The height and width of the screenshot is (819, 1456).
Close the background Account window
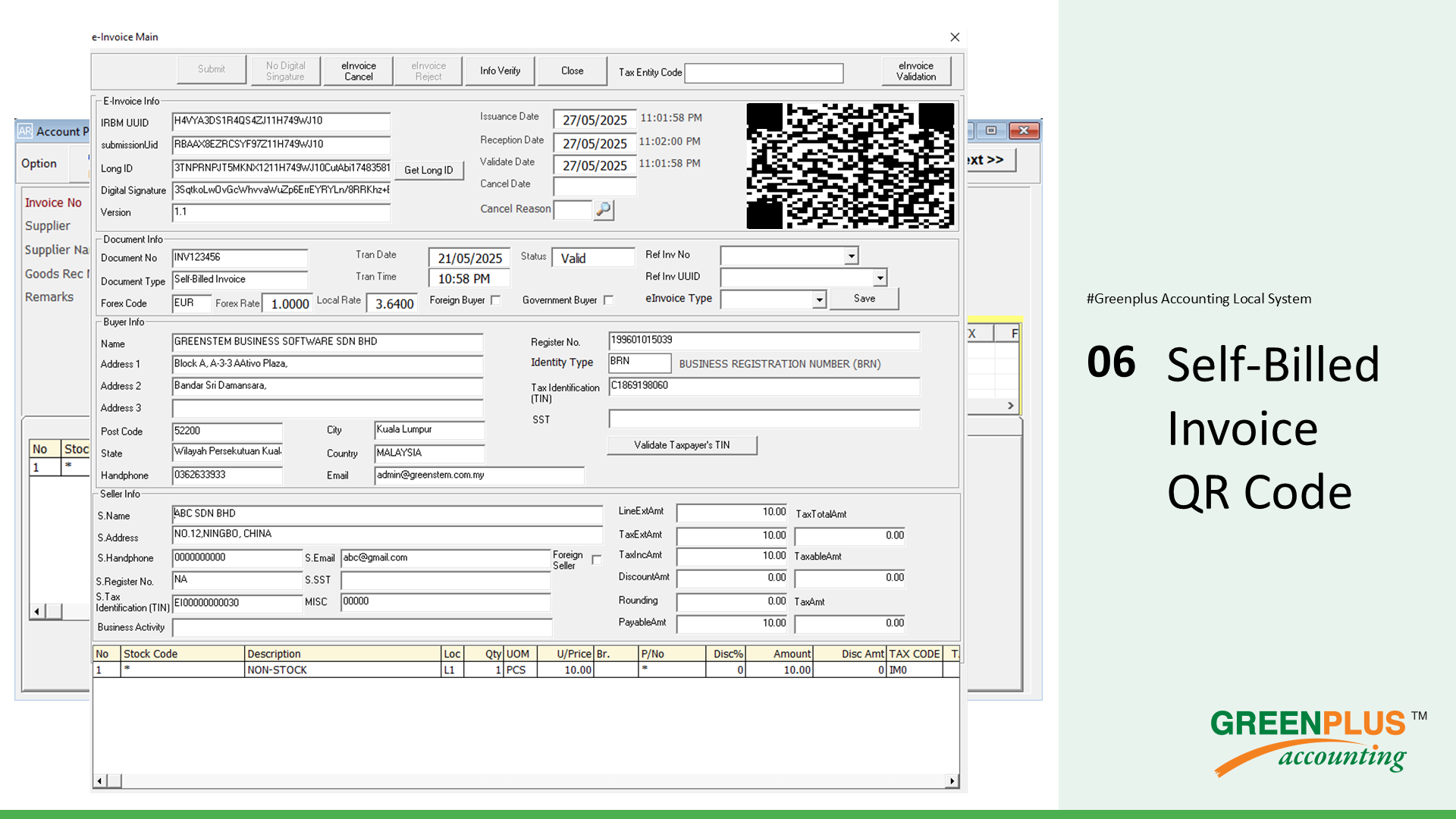point(1024,130)
